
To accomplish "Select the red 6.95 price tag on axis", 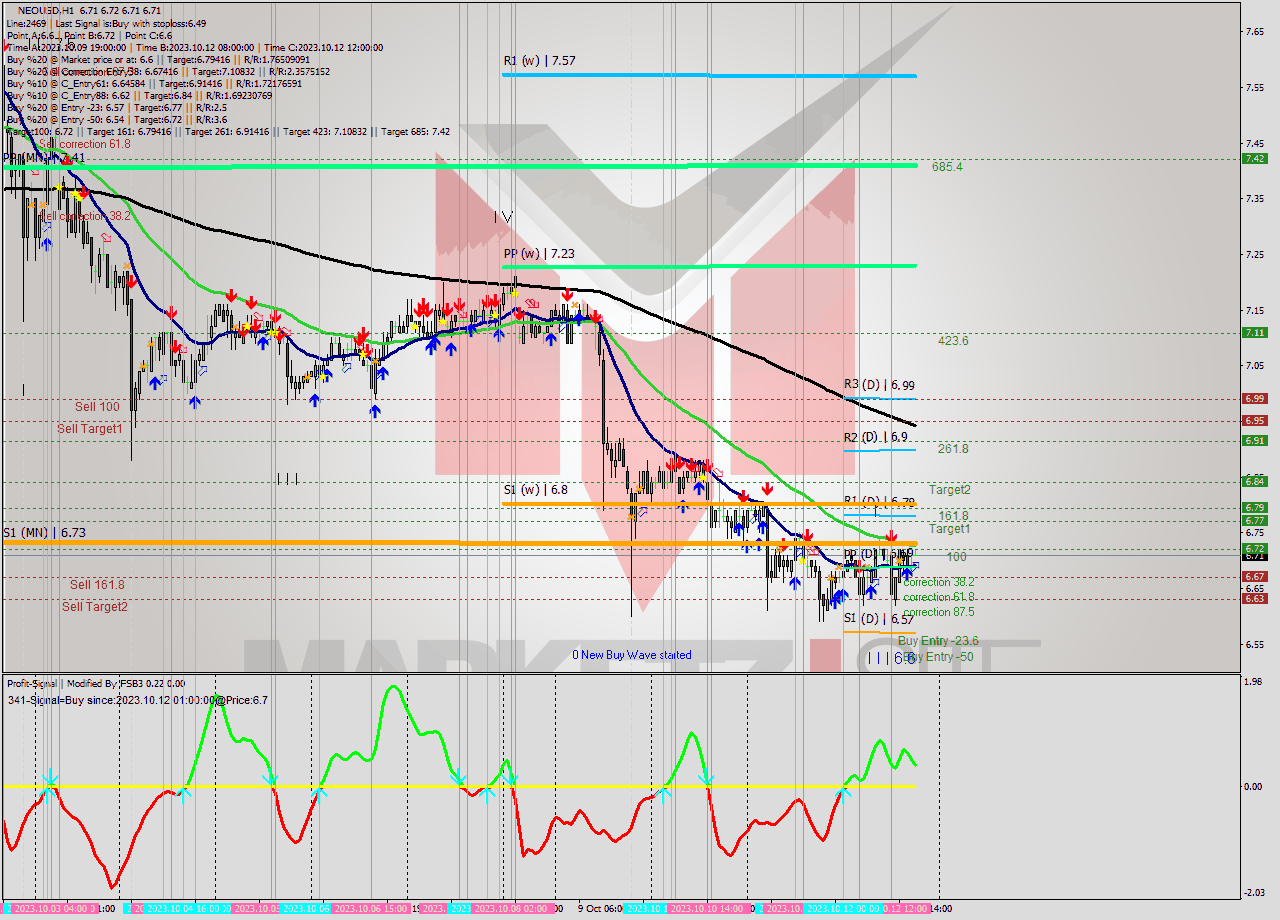I will (x=1255, y=421).
